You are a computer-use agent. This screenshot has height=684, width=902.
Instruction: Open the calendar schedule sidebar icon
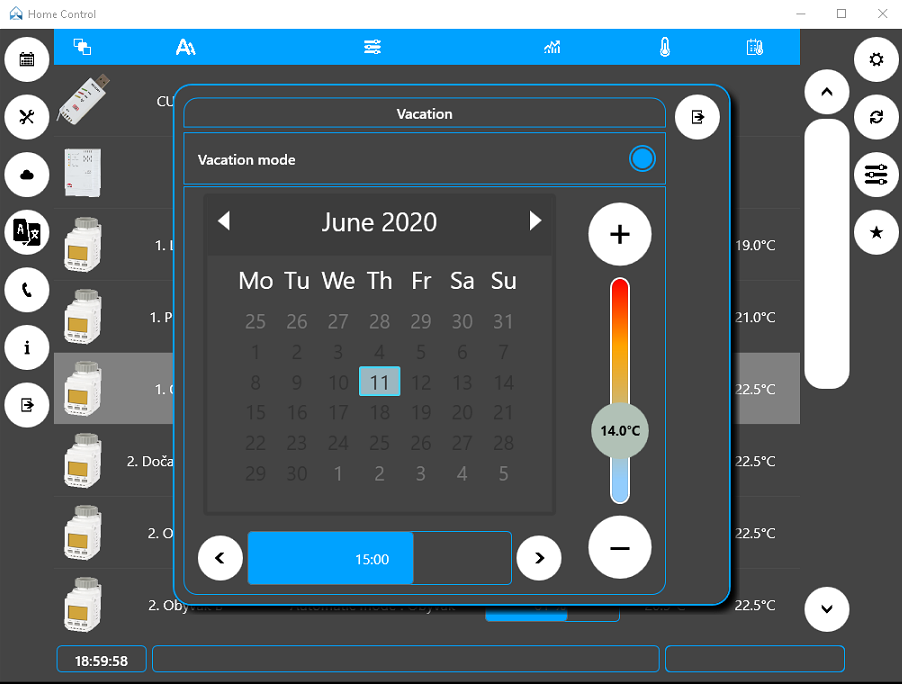(26, 59)
